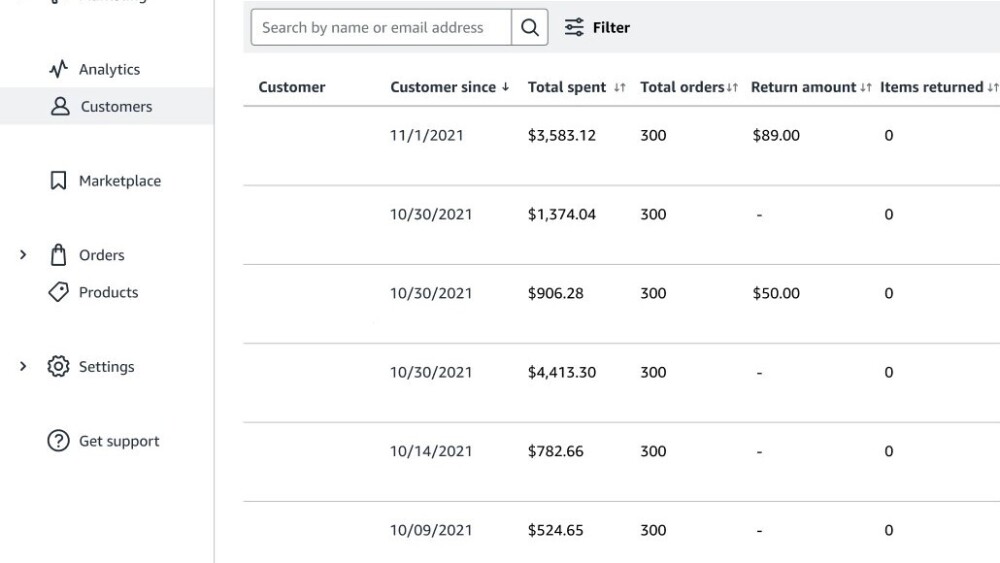Click total orders 300 in the $3,583.12 row

[x=653, y=135]
